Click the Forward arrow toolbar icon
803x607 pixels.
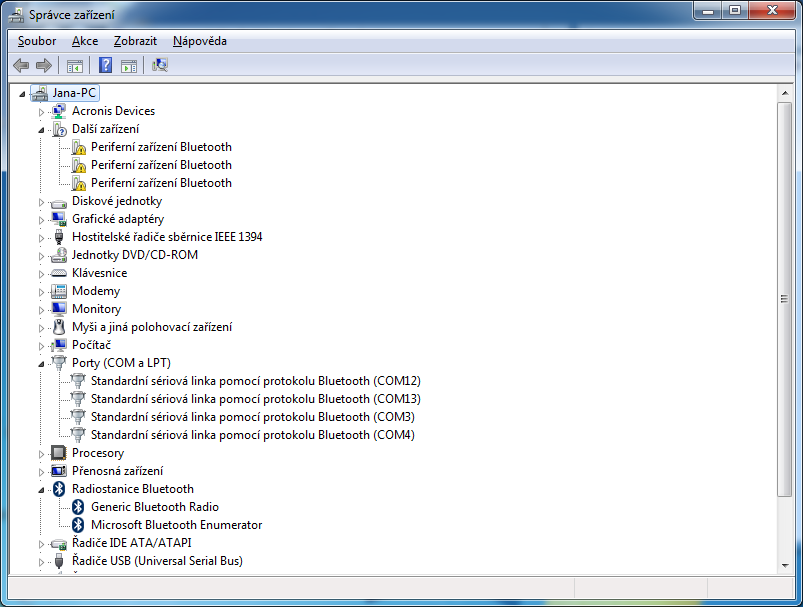click(x=44, y=66)
